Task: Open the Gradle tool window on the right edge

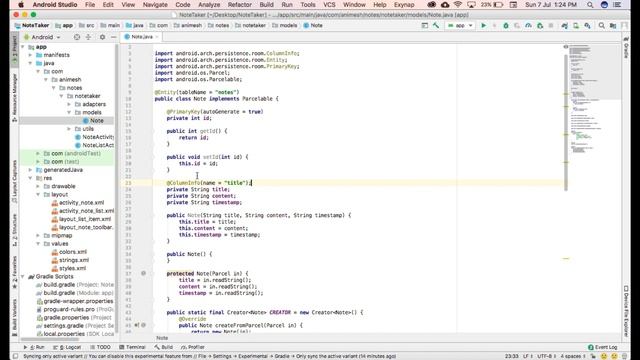Action: (627, 47)
